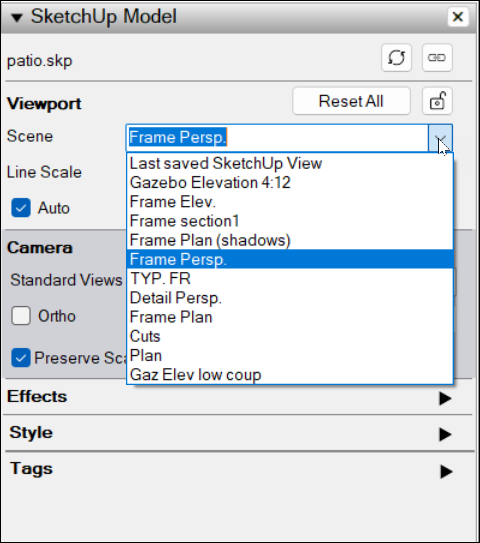
Task: Expand the Style section arrow
Action: (445, 434)
